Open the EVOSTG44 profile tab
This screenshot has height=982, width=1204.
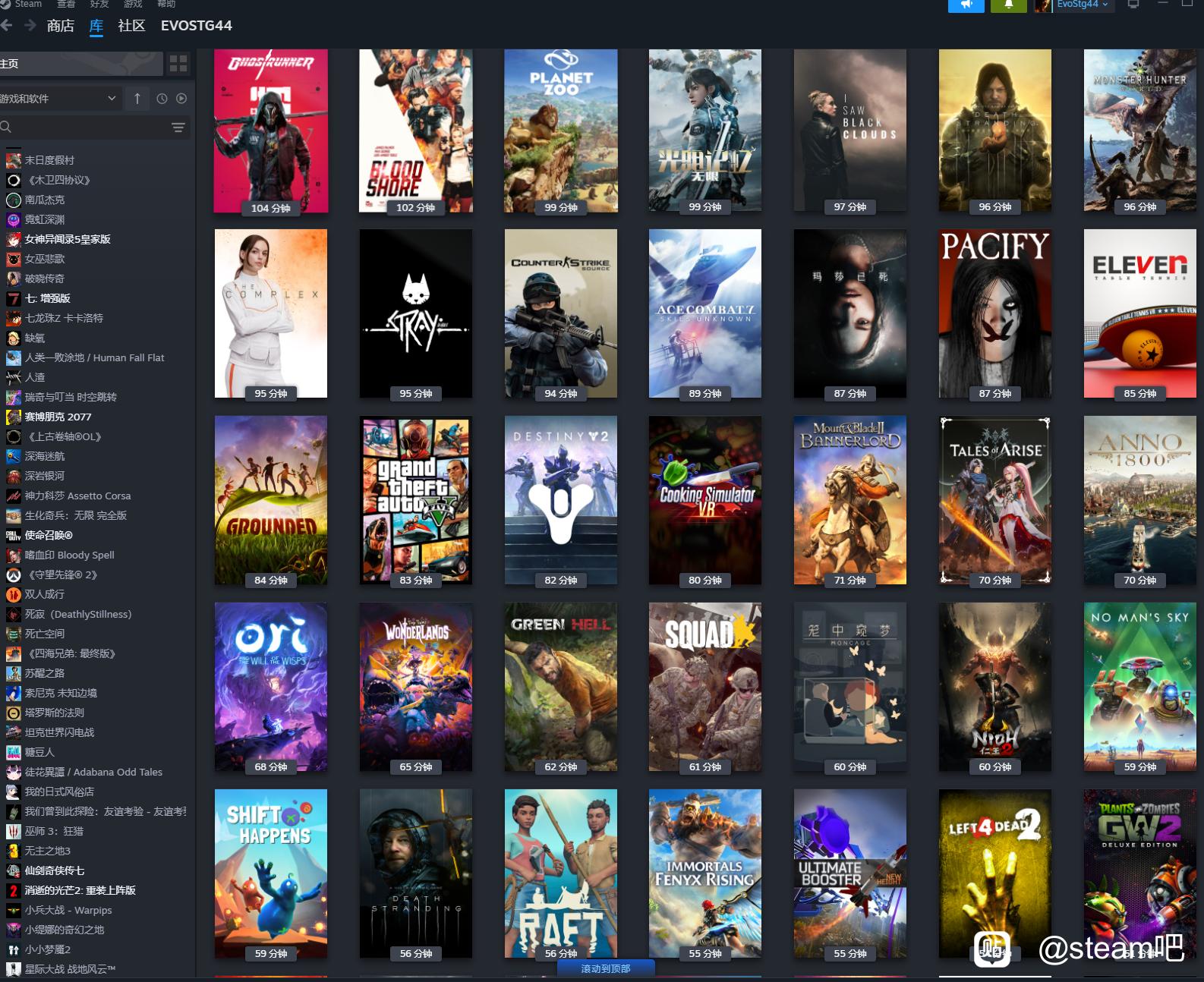point(197,26)
